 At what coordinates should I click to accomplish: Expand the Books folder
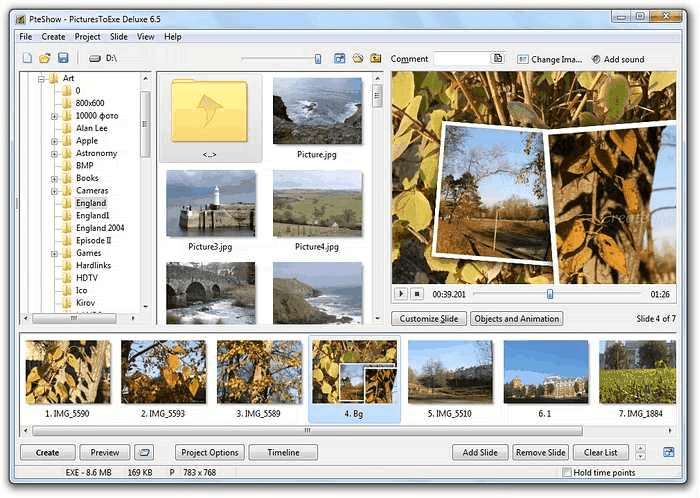coord(54,179)
